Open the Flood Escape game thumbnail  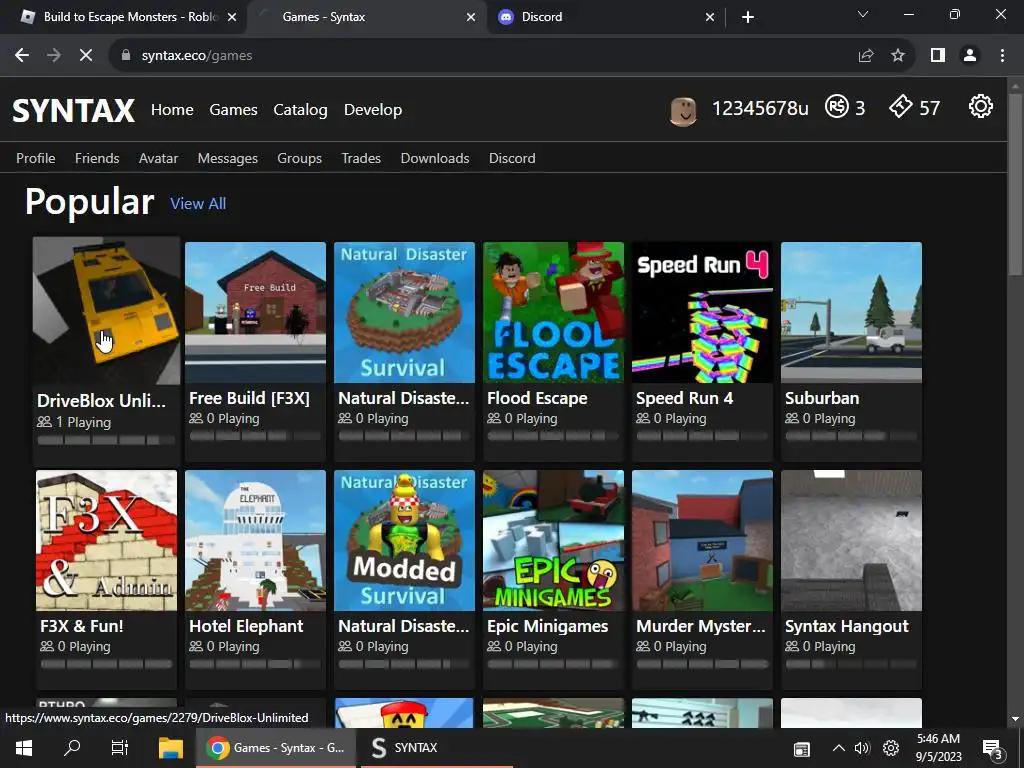(x=553, y=312)
